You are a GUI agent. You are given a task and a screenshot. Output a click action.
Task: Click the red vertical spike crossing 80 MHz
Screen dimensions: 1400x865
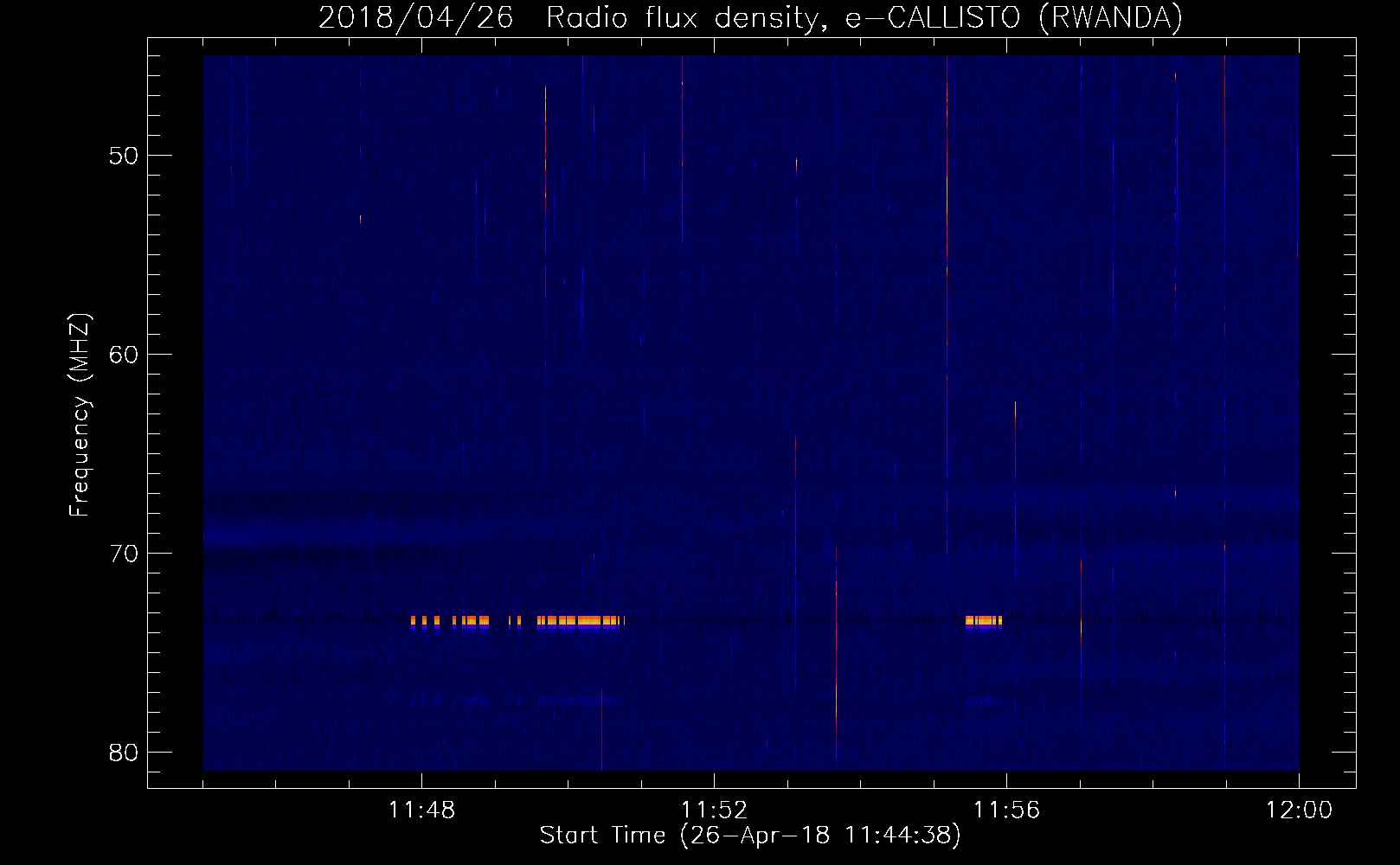[837, 657]
